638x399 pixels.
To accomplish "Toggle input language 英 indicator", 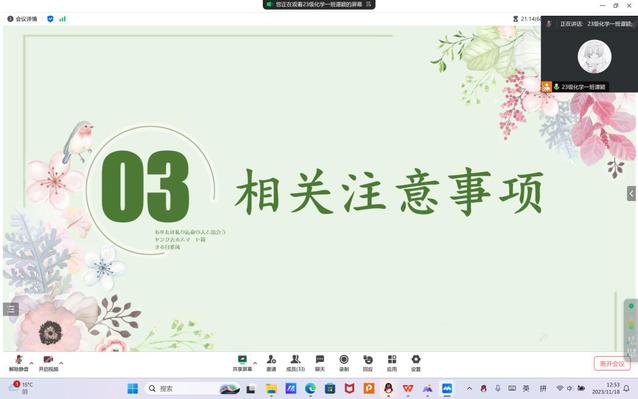I will (526, 389).
